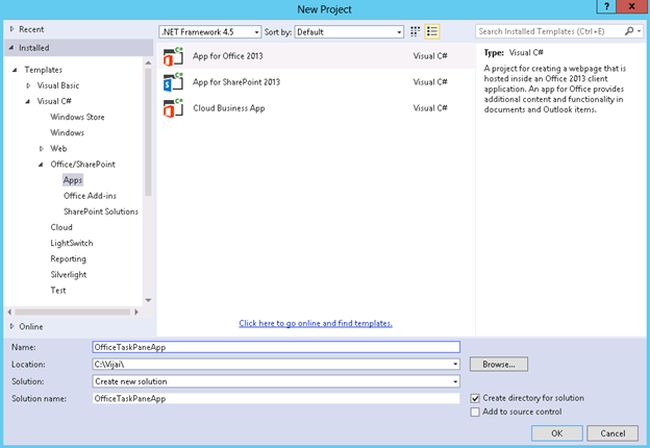Click the Browse... button
This screenshot has width=650, height=448.
pos(499,364)
